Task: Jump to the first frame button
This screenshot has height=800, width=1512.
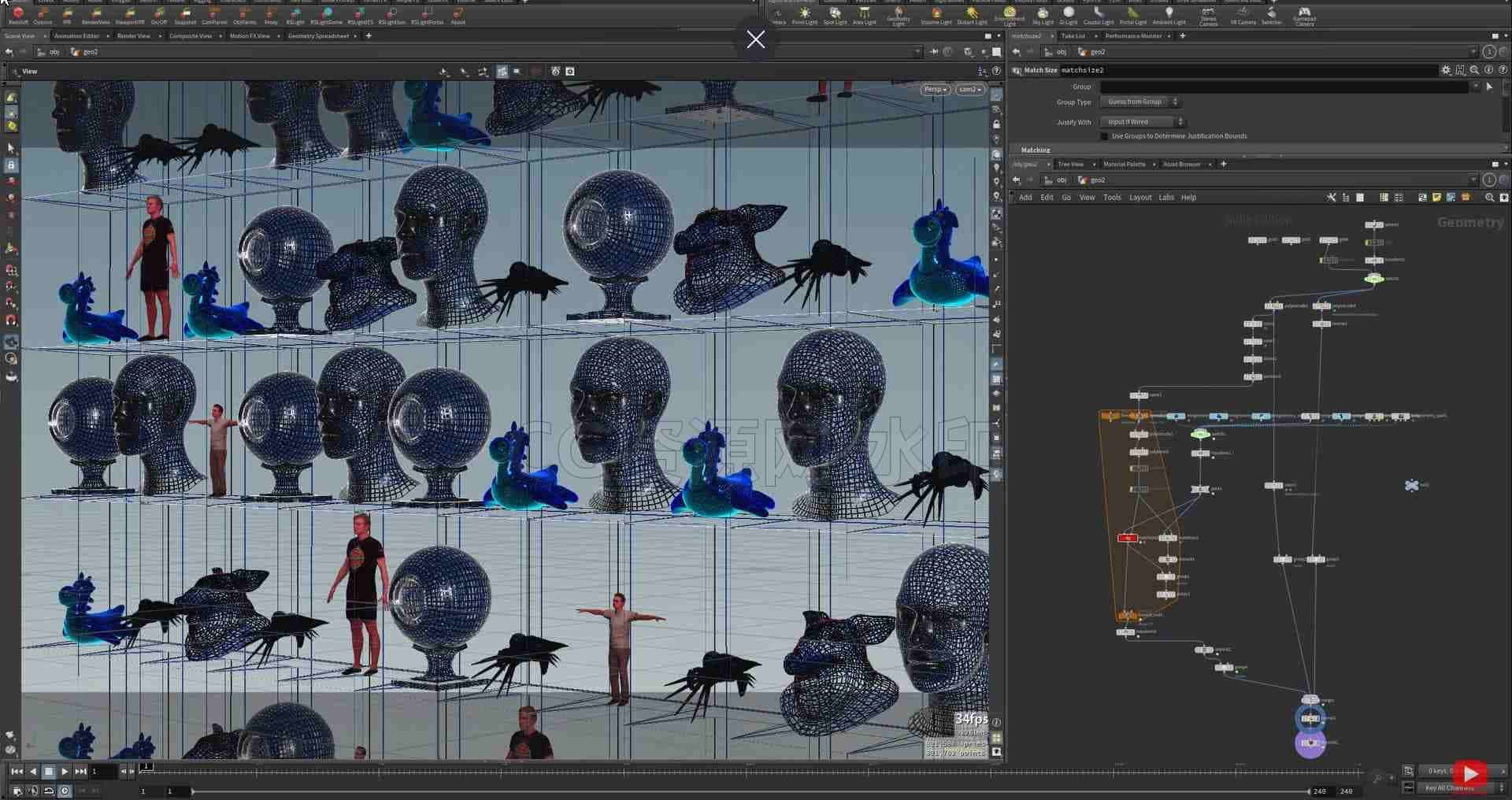Action: click(17, 772)
